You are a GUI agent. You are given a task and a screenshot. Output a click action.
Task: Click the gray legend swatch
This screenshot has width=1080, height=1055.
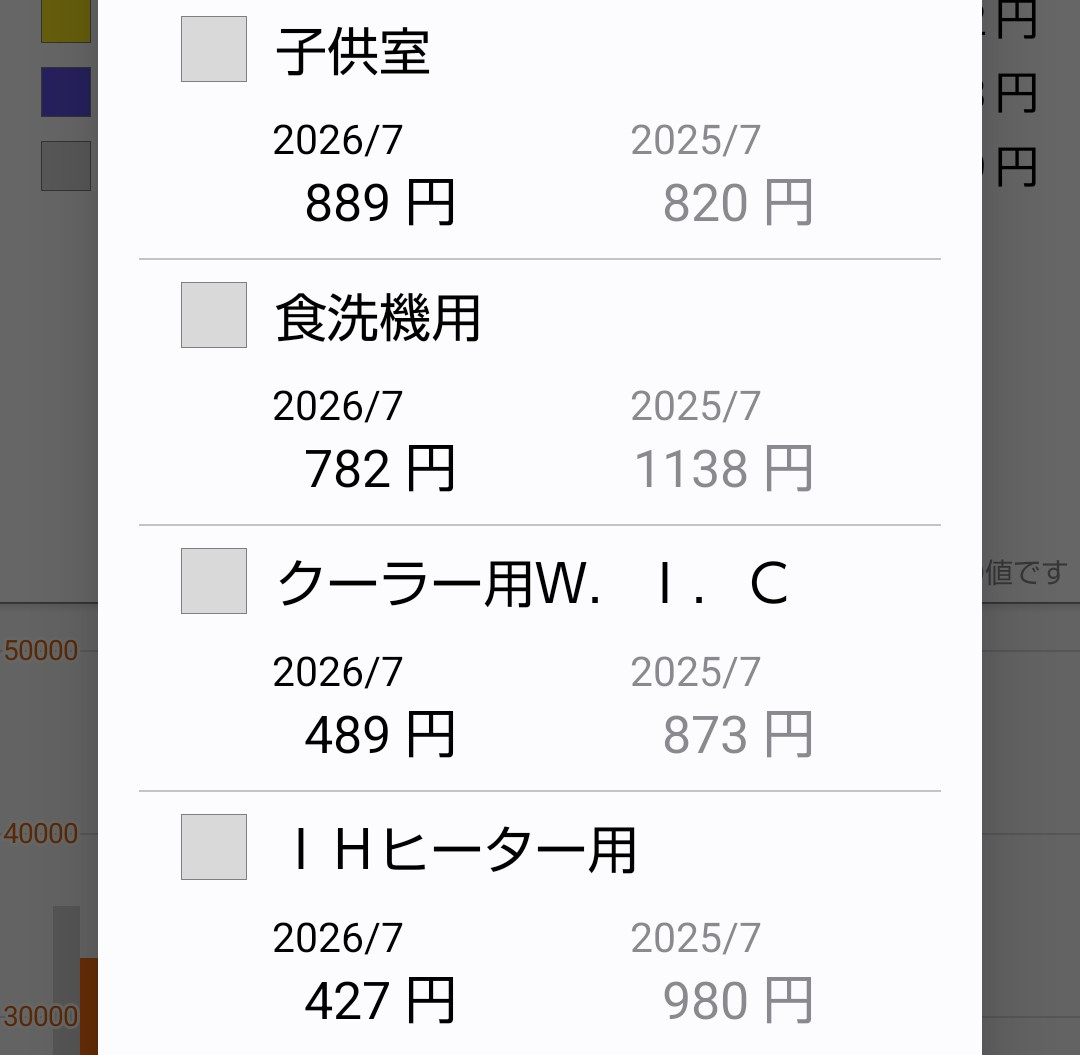(66, 166)
